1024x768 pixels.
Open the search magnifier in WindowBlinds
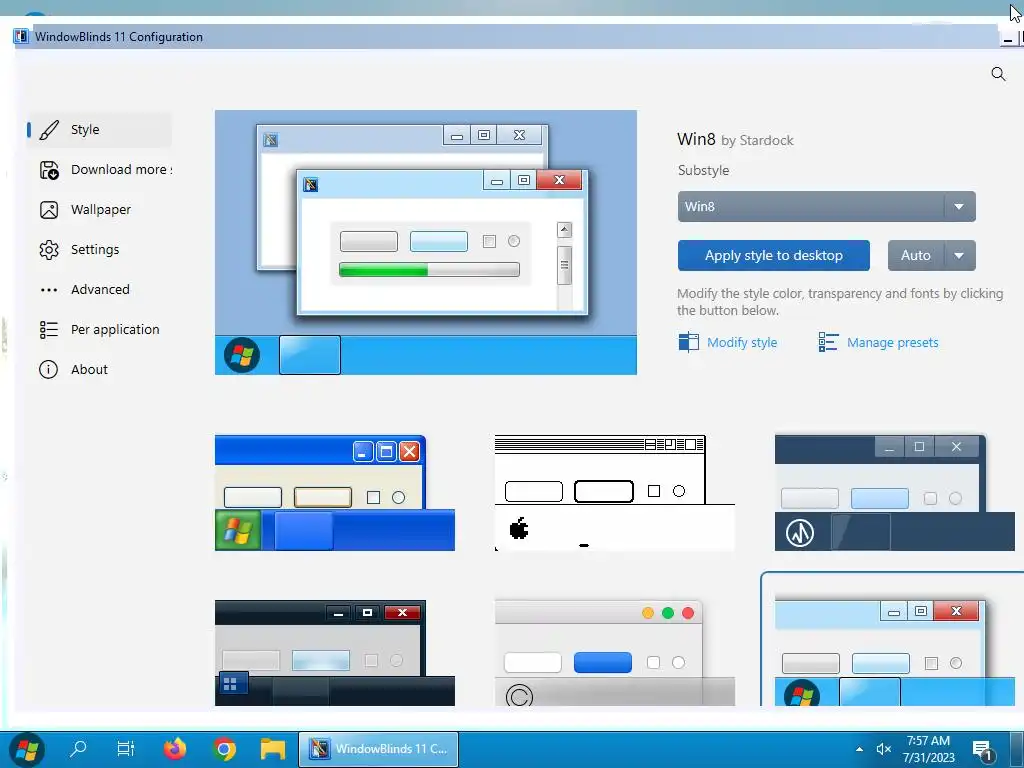pyautogui.click(x=998, y=74)
